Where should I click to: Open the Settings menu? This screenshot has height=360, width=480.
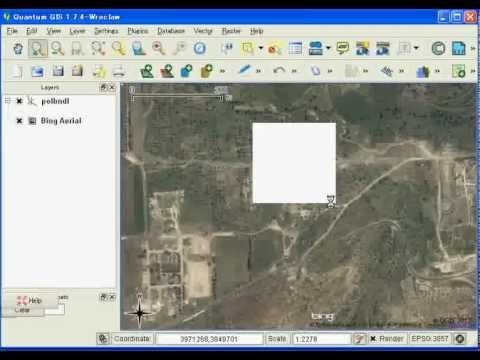[106, 31]
